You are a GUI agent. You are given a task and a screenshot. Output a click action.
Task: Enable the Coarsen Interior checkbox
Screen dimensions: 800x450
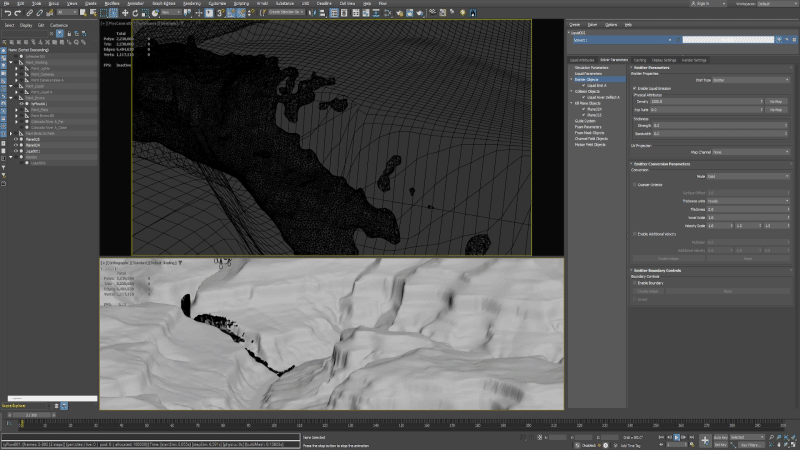(634, 184)
